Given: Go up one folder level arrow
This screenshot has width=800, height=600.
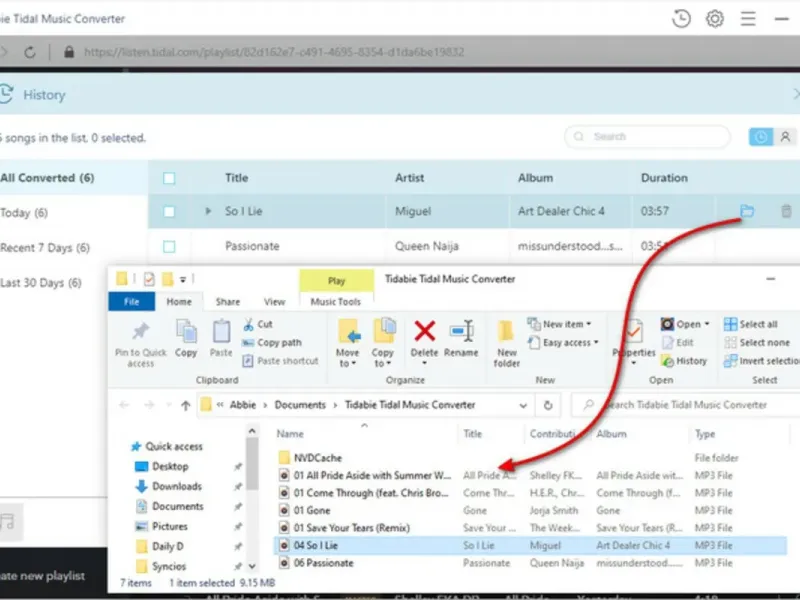Looking at the screenshot, I should (185, 406).
